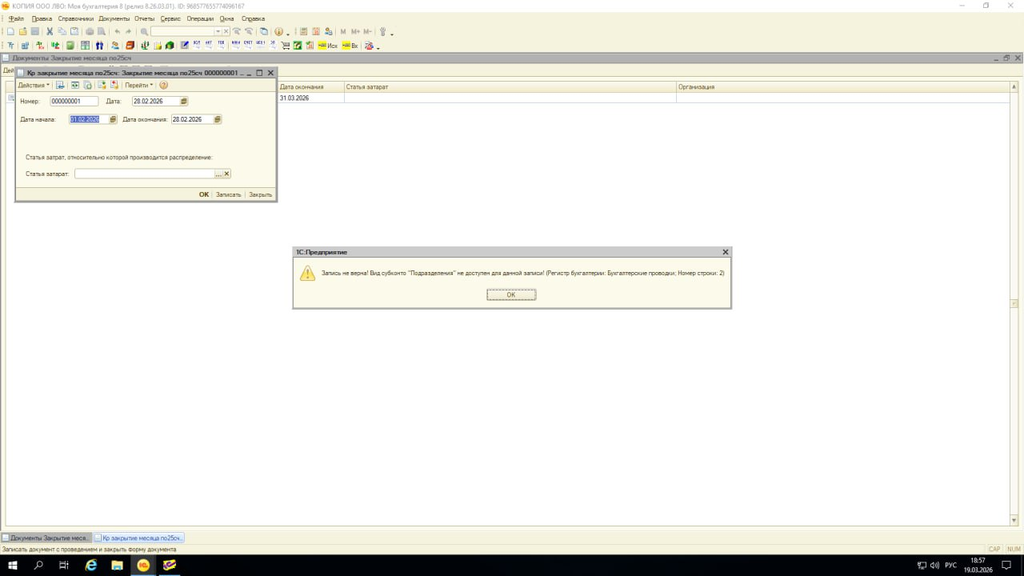Image resolution: width=1024 pixels, height=576 pixels.
Task: Click the calculator icon in main toolbar
Action: click(304, 32)
